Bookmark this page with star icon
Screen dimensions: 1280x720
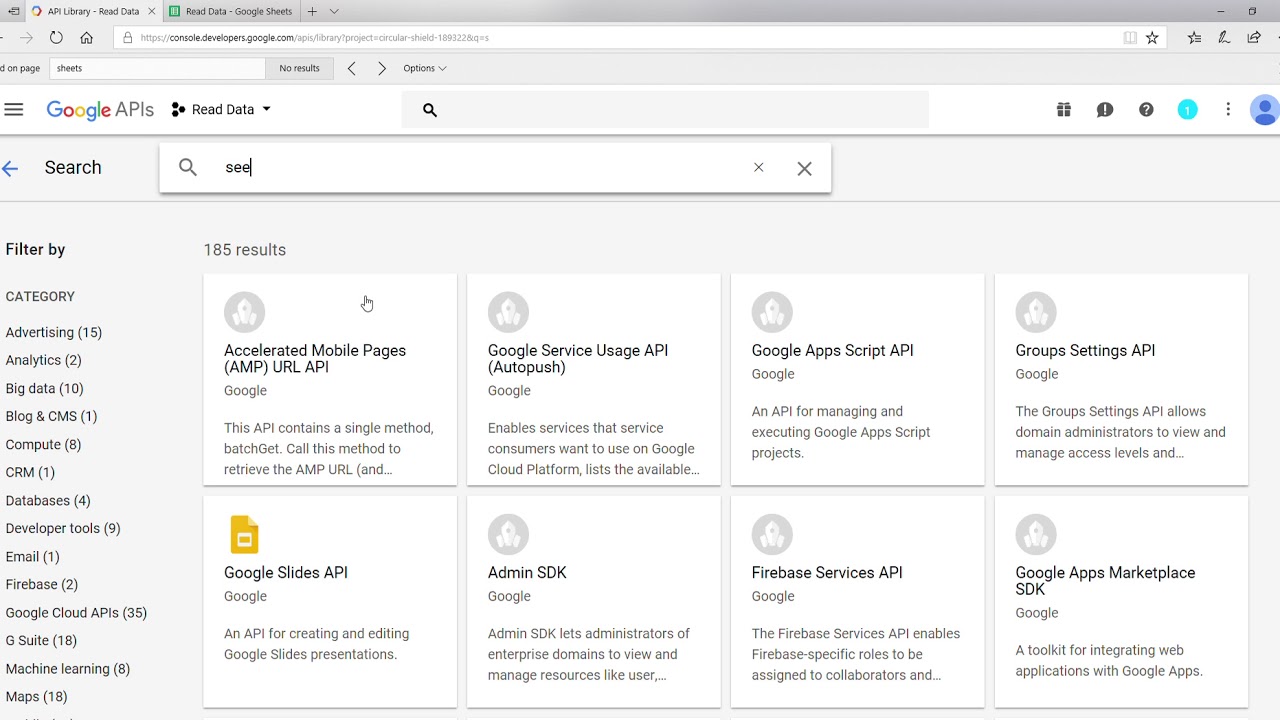(x=1152, y=38)
